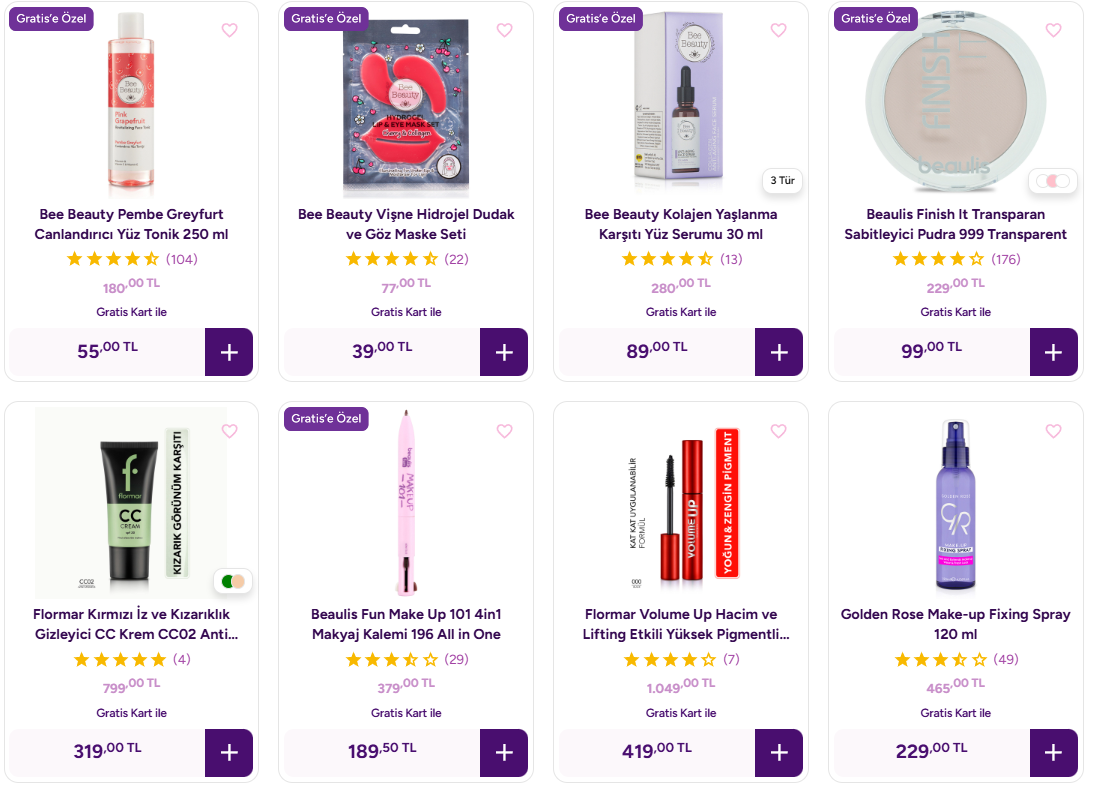Add Bee Beauty Pembe Greyfurt Tonik to cart
Image resolution: width=1105 pixels, height=796 pixels.
coord(229,352)
